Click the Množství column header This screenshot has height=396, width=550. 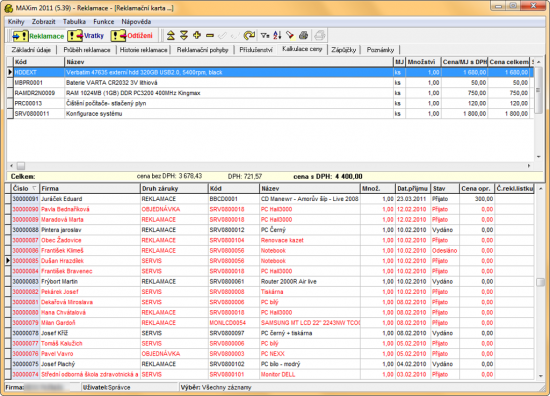(423, 62)
